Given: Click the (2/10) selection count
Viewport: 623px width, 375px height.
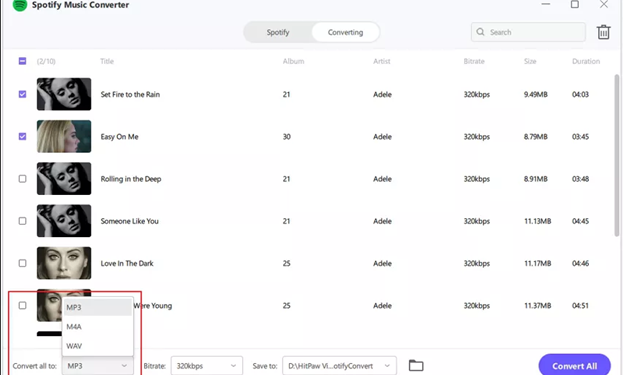Looking at the screenshot, I should pyautogui.click(x=46, y=61).
